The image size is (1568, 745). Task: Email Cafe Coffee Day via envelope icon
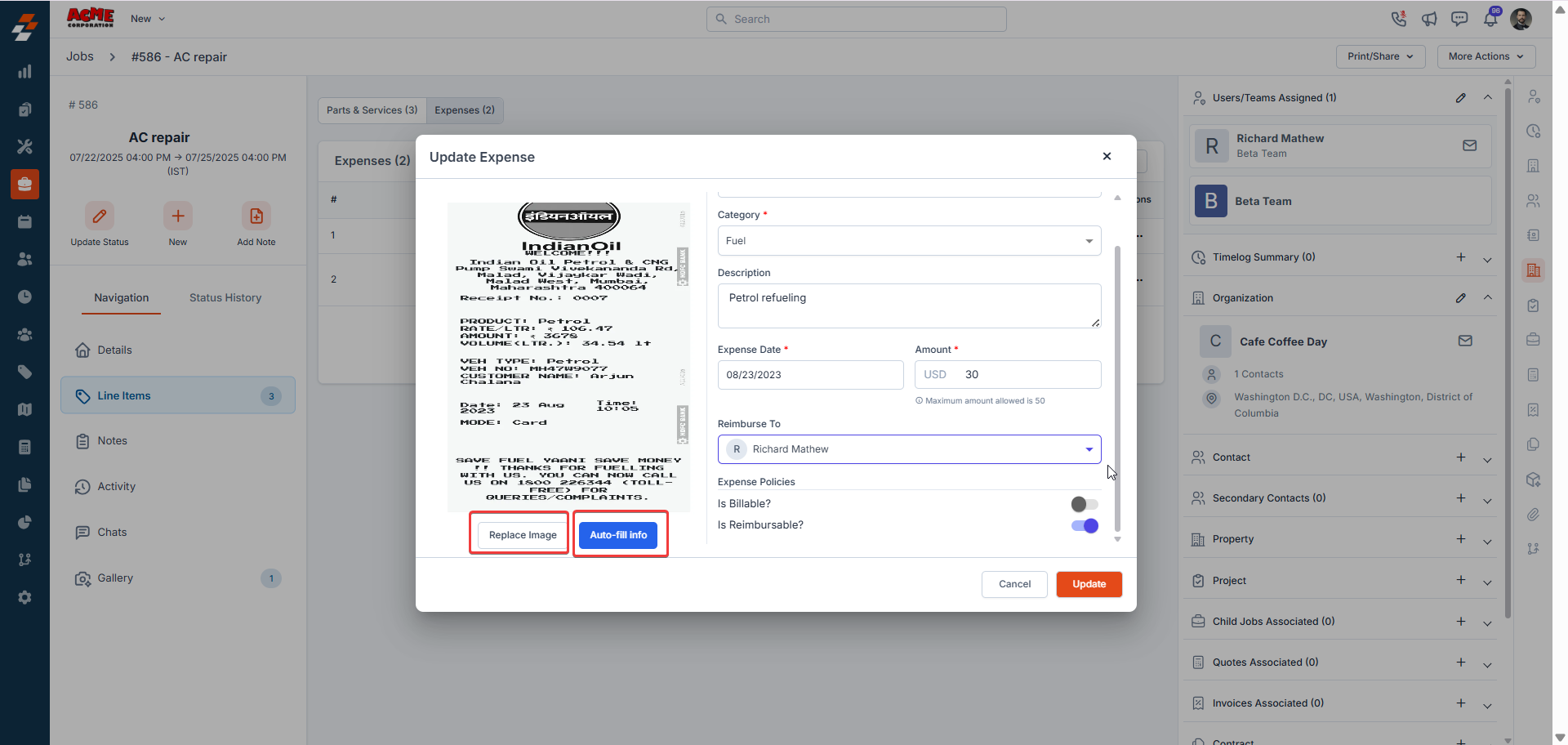1465,341
